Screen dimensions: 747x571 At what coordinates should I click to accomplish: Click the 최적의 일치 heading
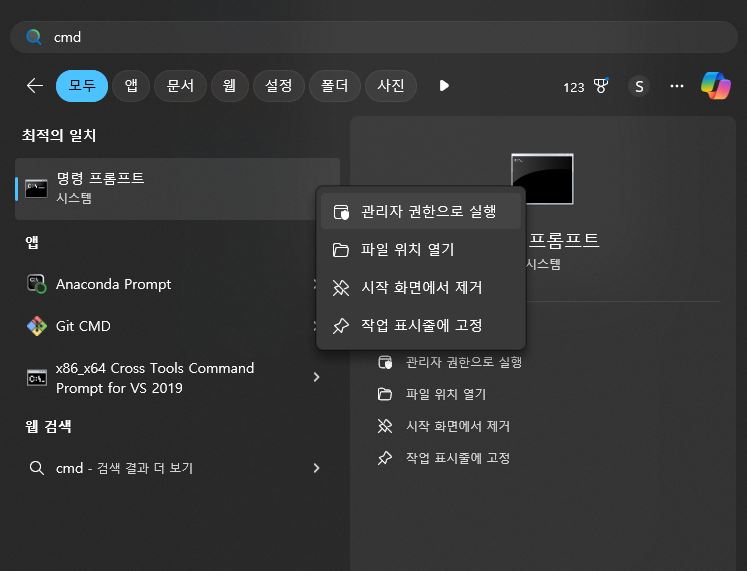[59, 136]
